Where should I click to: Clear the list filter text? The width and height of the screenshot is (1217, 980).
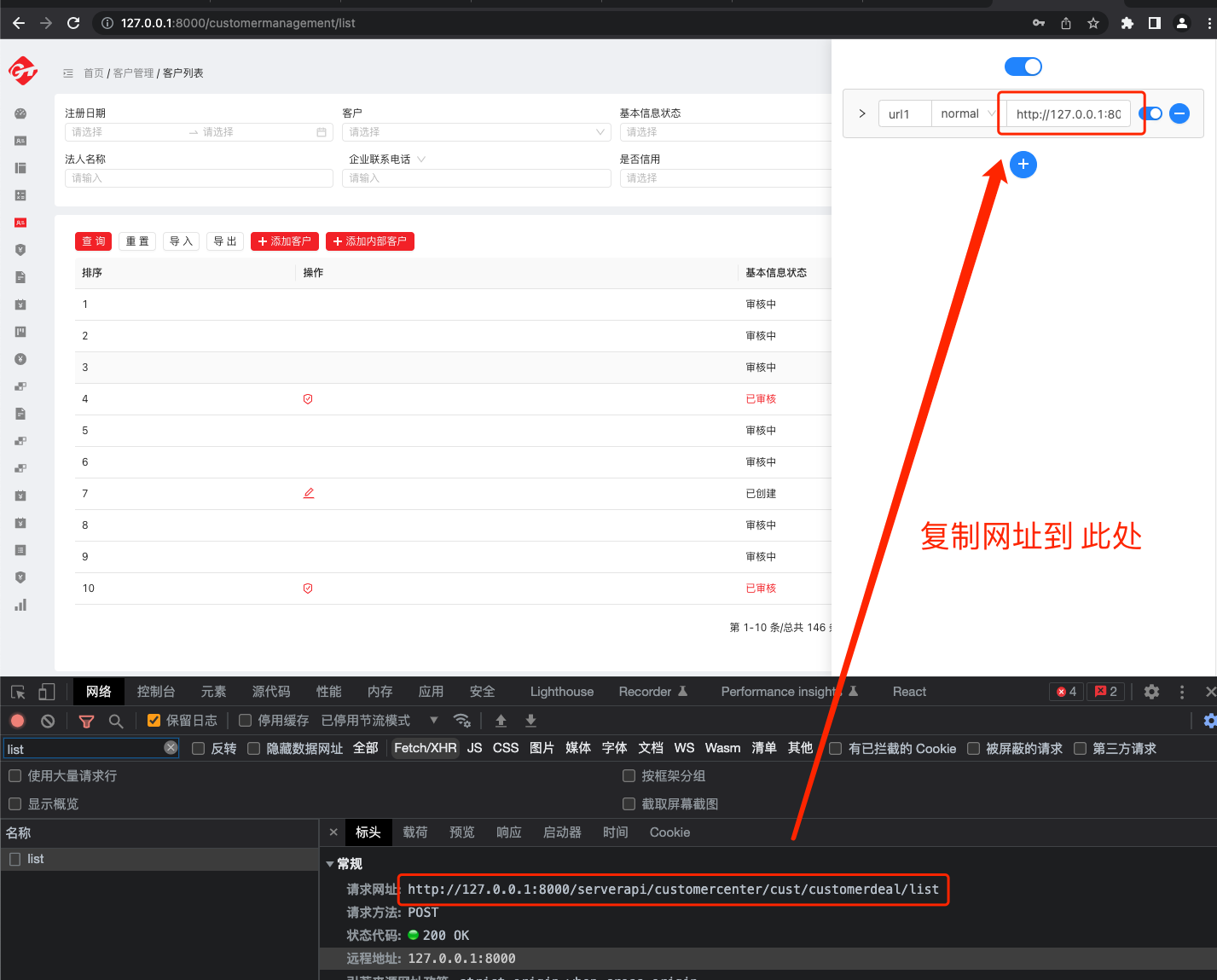(x=171, y=748)
